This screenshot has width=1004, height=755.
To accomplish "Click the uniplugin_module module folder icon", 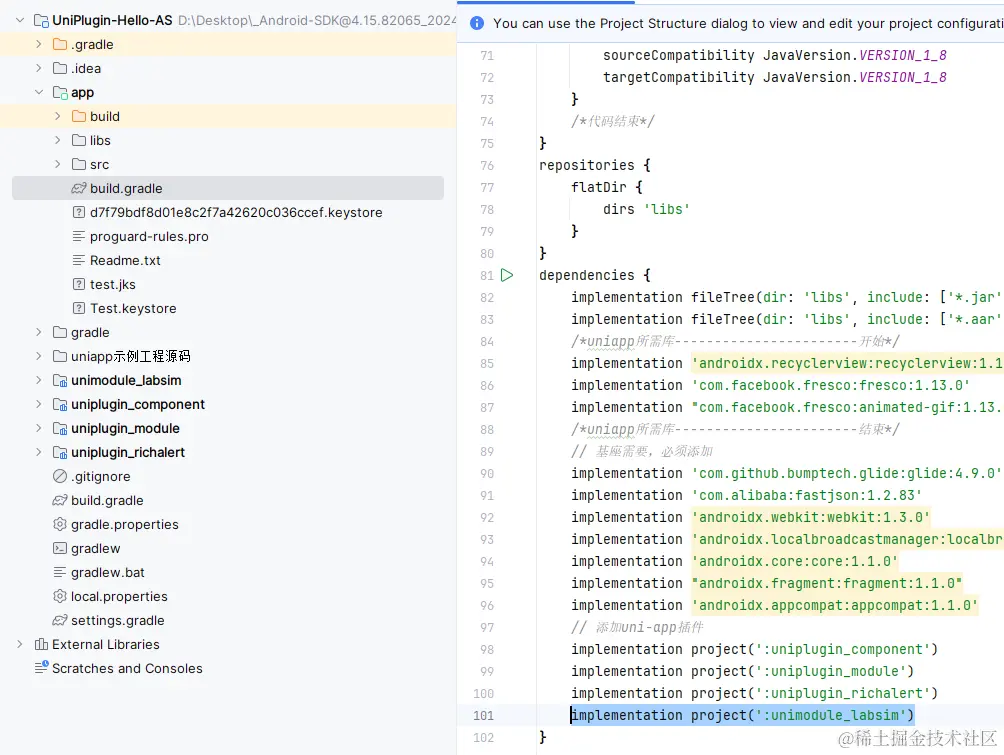I will [x=60, y=428].
